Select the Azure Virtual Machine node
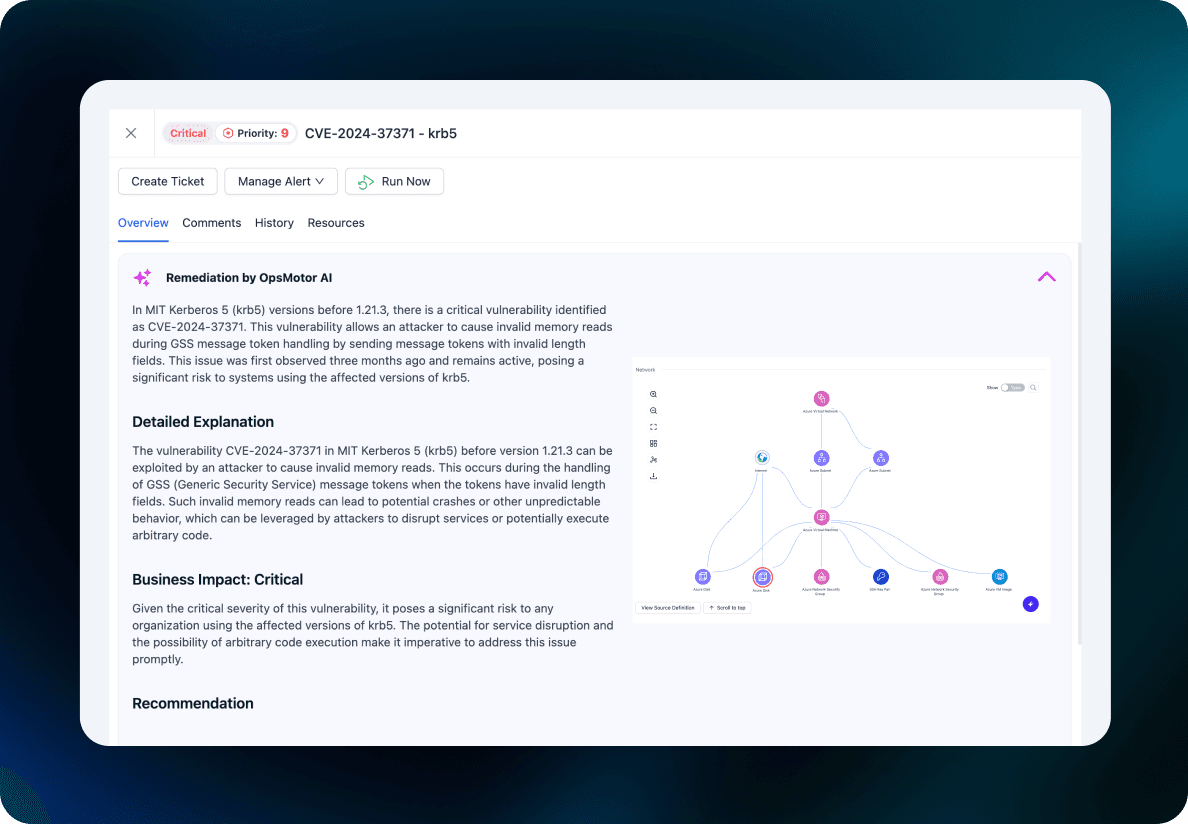Screen dimensions: 1188x824 tap(821, 517)
